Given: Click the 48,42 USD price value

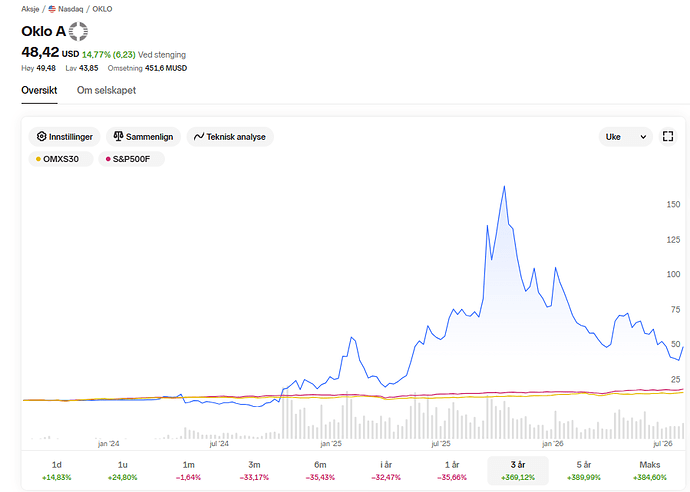Looking at the screenshot, I should click(50, 52).
